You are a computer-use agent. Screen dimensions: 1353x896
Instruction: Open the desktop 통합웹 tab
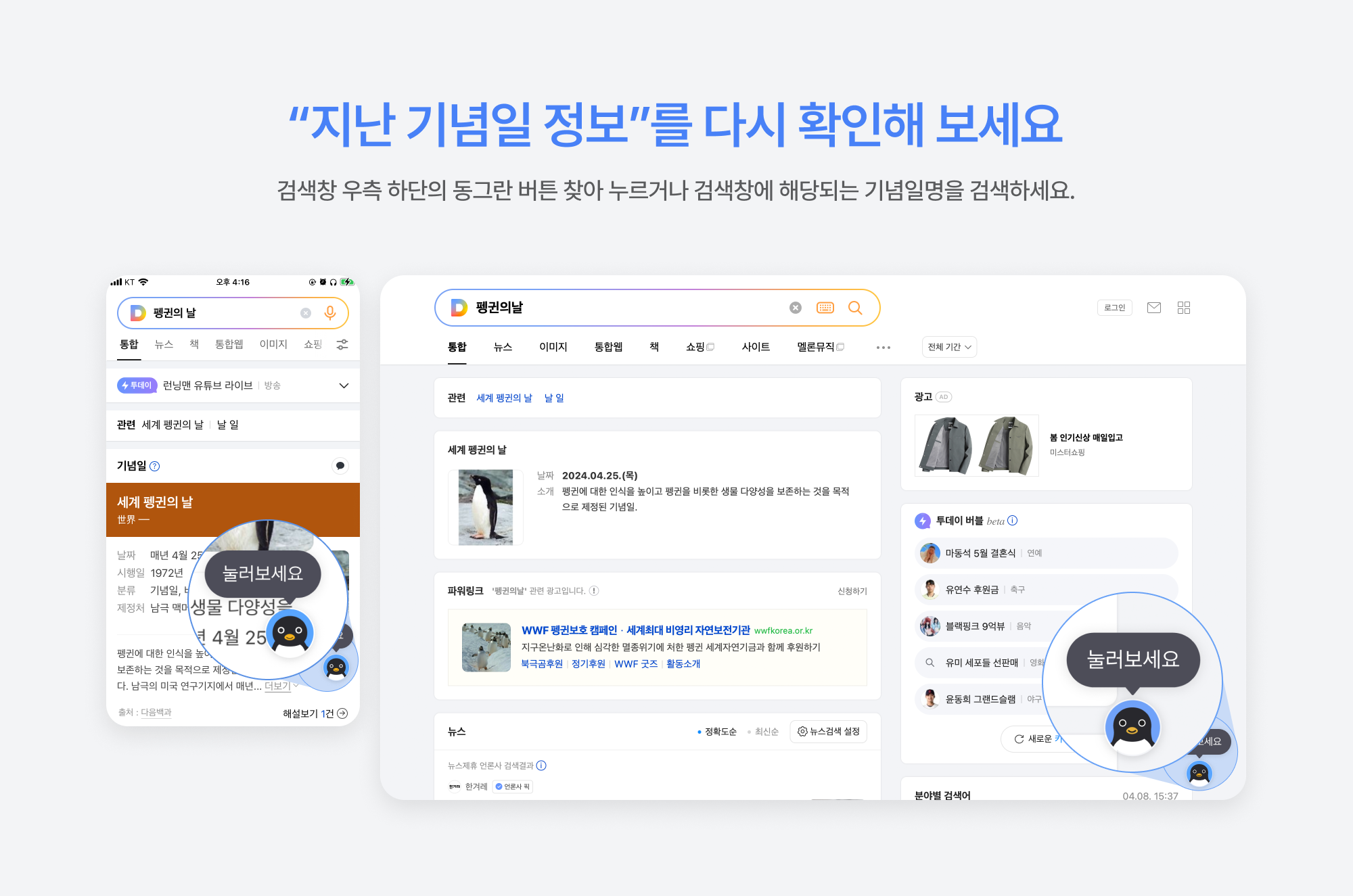(608, 347)
